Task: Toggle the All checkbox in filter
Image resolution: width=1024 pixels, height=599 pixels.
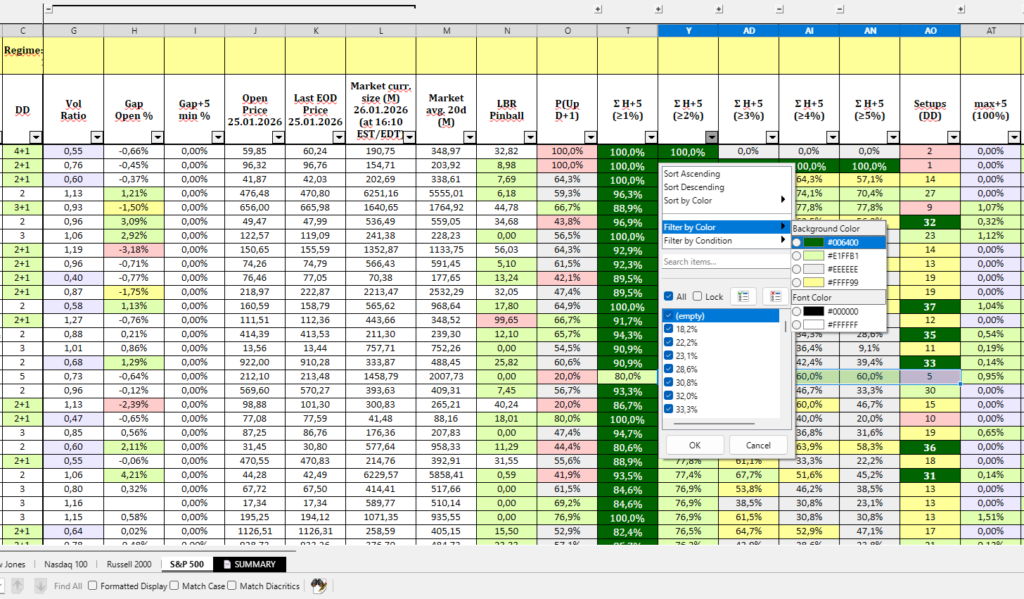Action: [x=669, y=297]
